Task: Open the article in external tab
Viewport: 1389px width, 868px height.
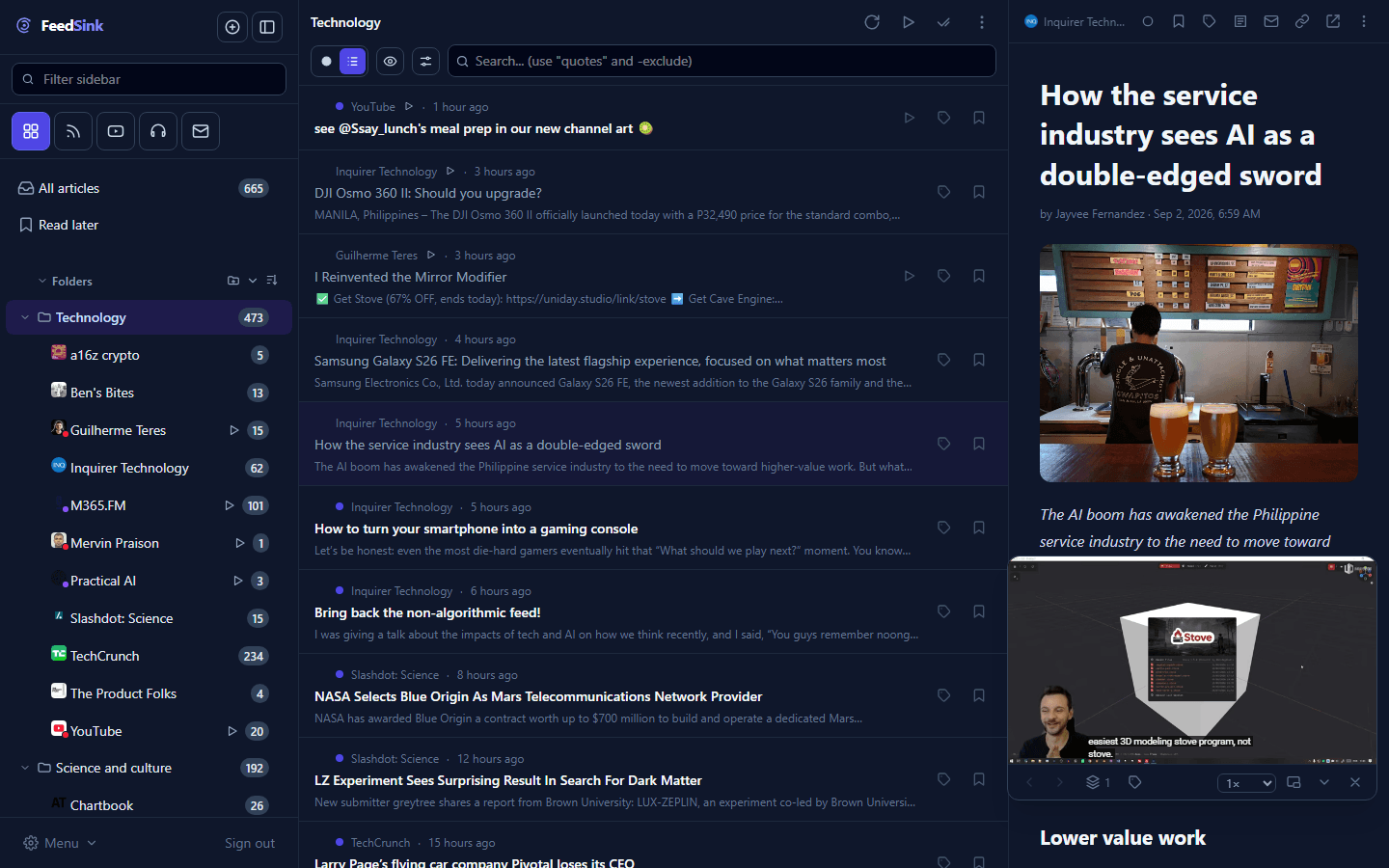Action: tap(1333, 21)
